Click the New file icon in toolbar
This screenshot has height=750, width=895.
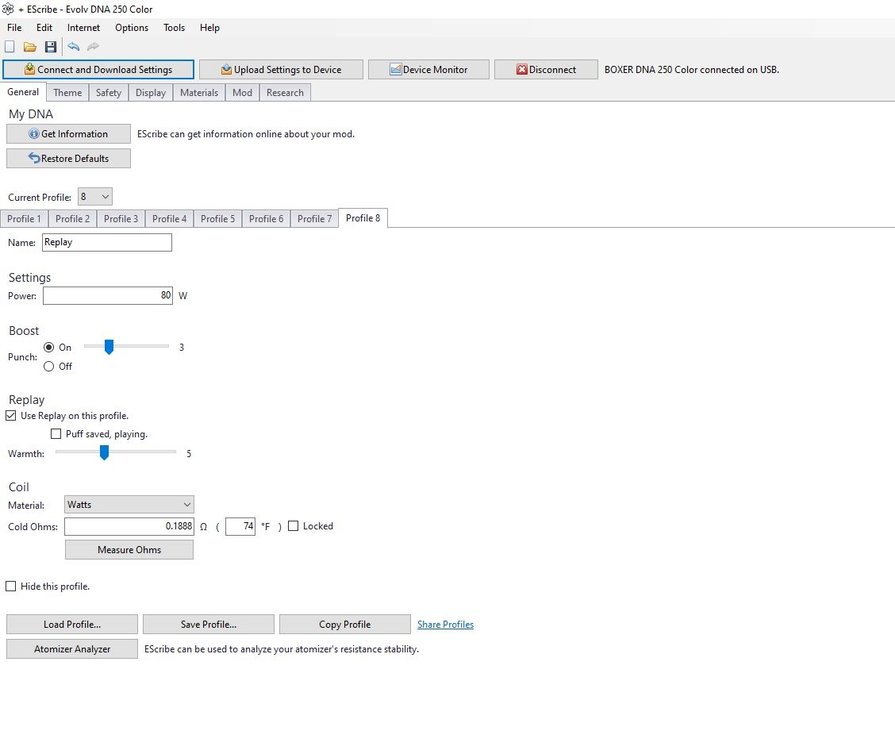tap(10, 47)
